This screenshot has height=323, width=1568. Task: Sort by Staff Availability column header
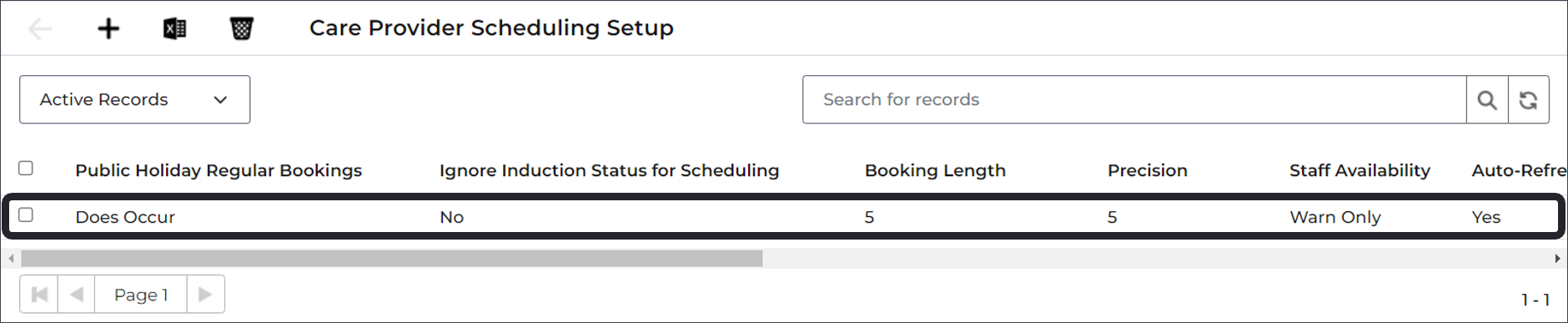(1359, 170)
